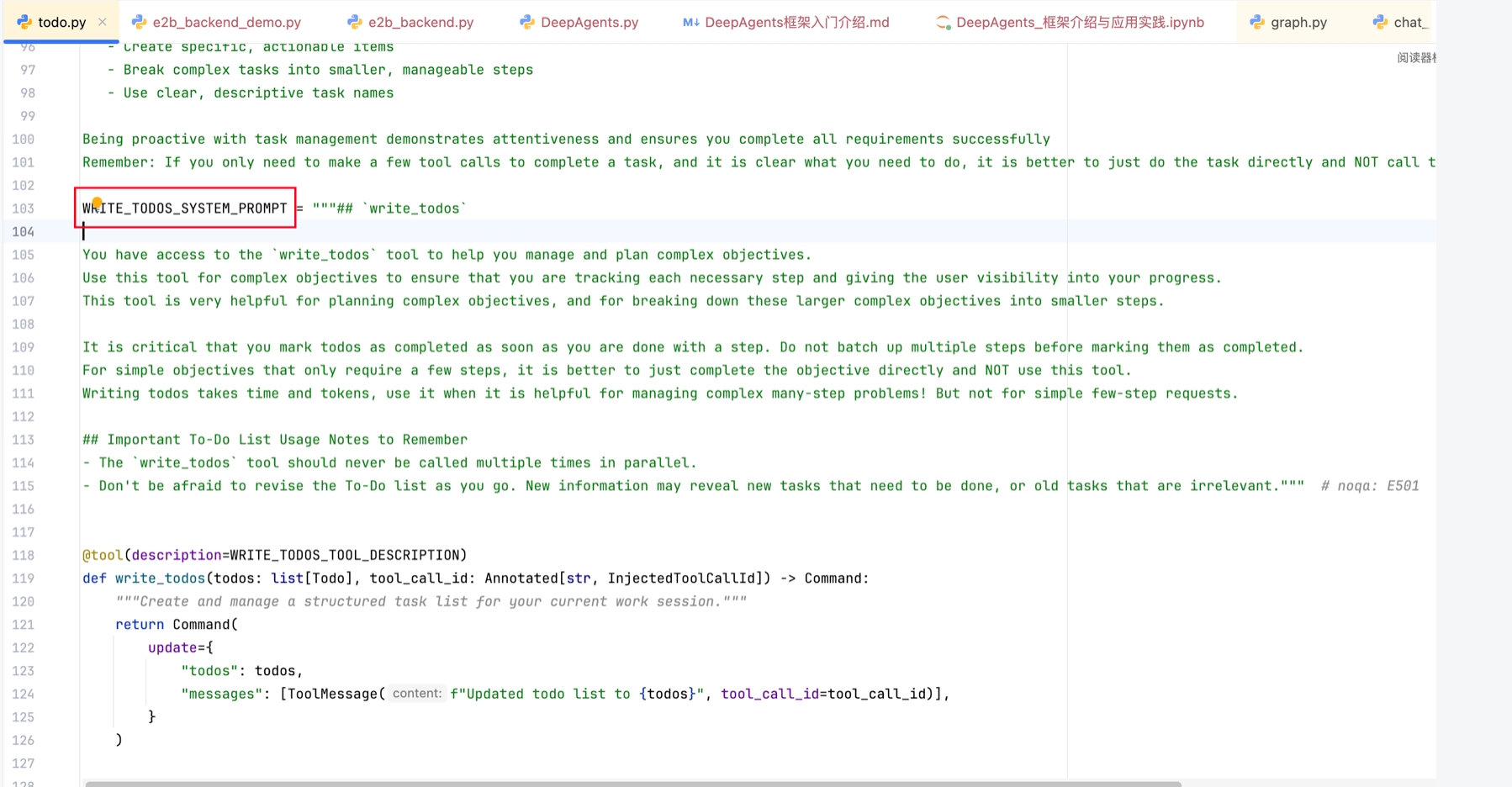Click the 'content:' inlay hint on line 124
The width and height of the screenshot is (1512, 787).
click(x=416, y=694)
